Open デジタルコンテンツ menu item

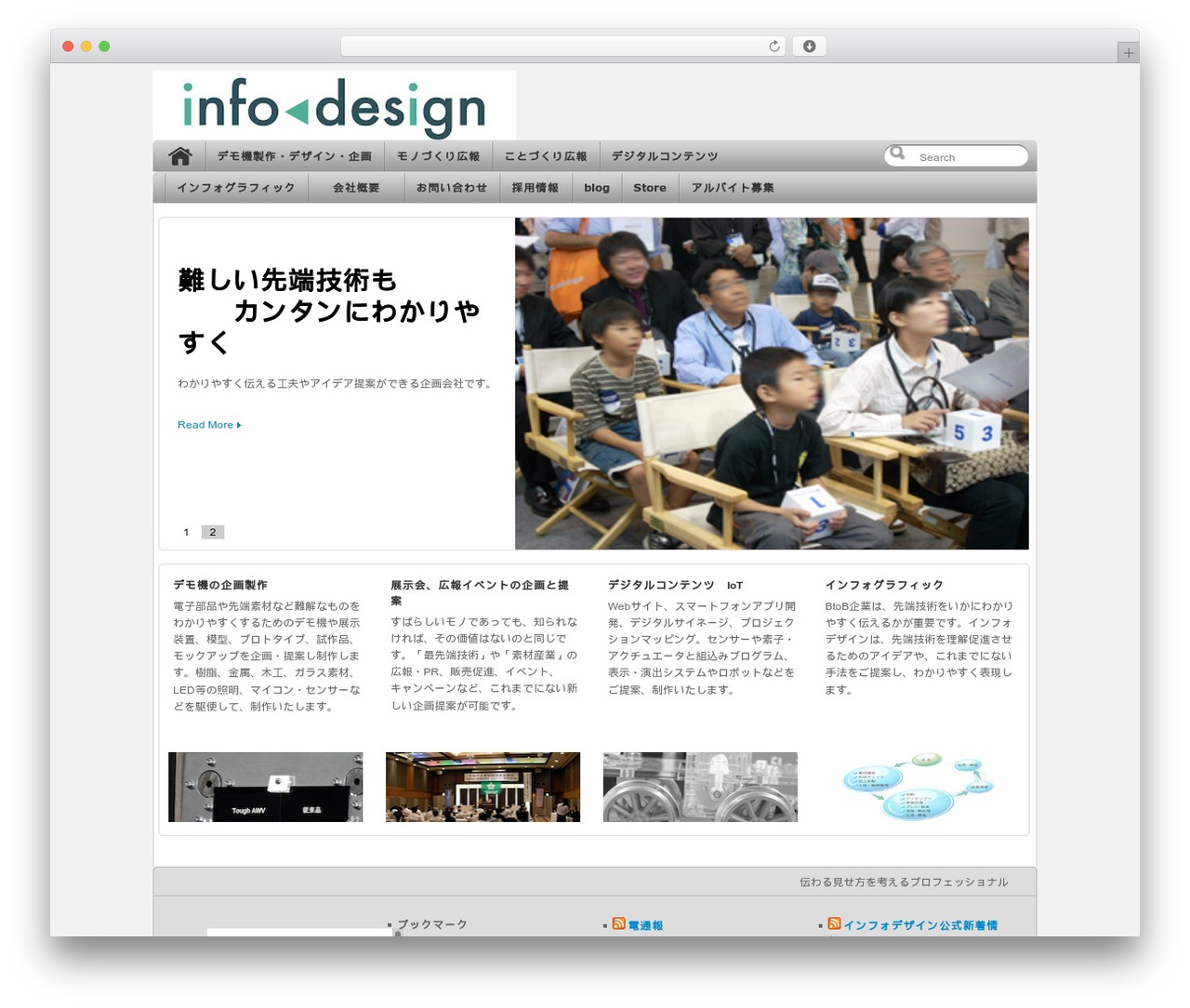tap(664, 156)
